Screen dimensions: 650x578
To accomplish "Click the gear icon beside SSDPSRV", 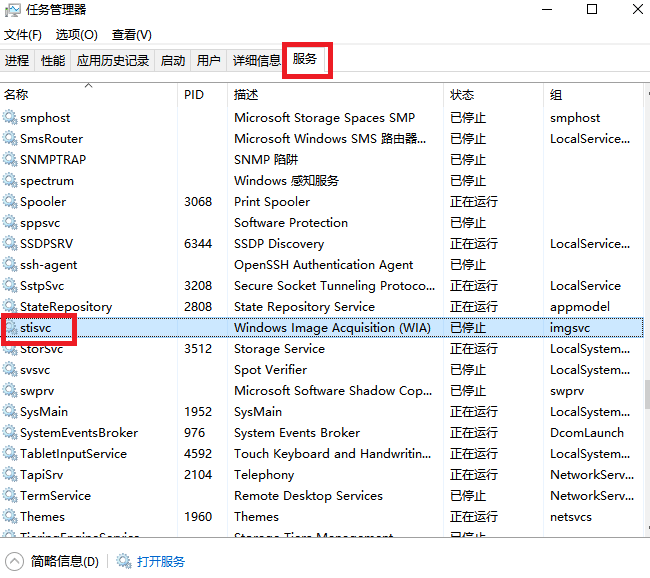I will pos(10,243).
